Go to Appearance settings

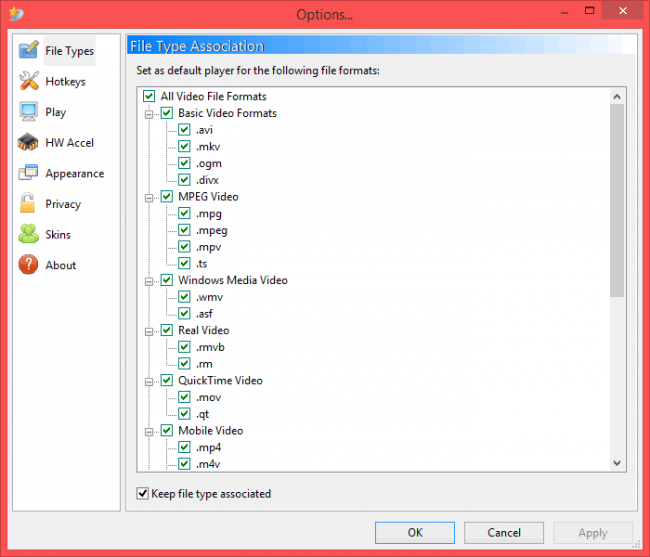pyautogui.click(x=75, y=173)
